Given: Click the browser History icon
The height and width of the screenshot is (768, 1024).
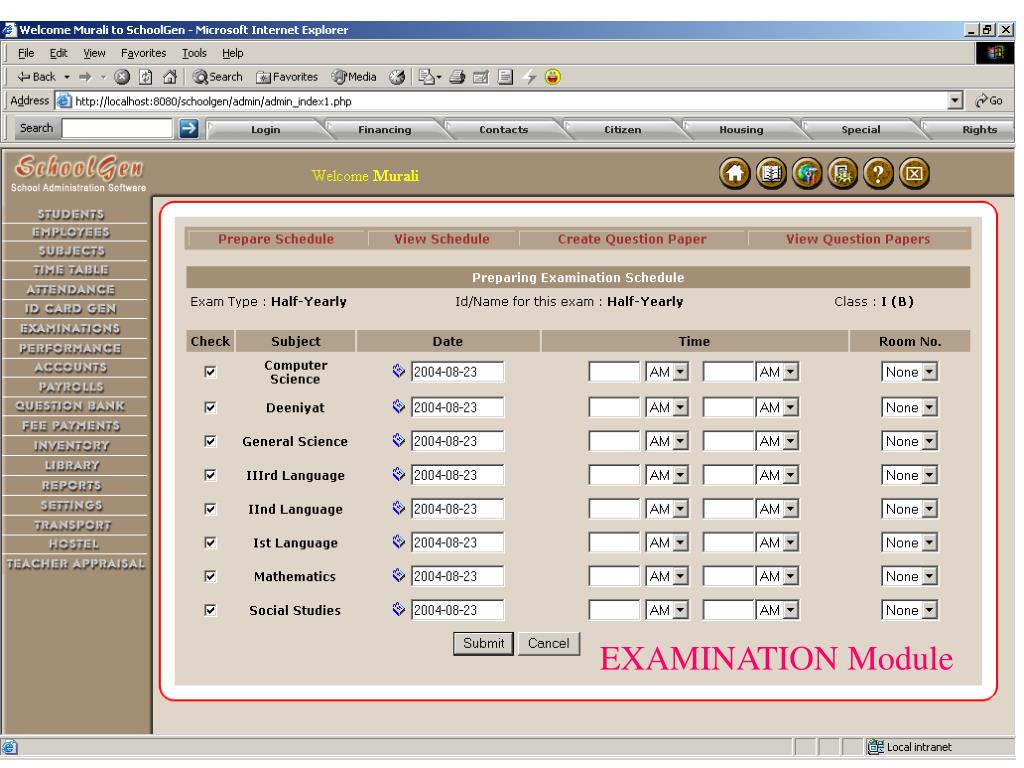Looking at the screenshot, I should click(x=397, y=77).
